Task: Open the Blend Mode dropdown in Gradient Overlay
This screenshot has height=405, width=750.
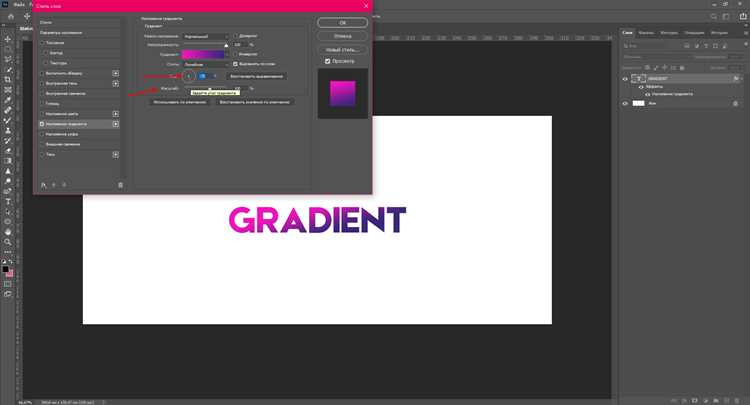Action: (x=206, y=36)
